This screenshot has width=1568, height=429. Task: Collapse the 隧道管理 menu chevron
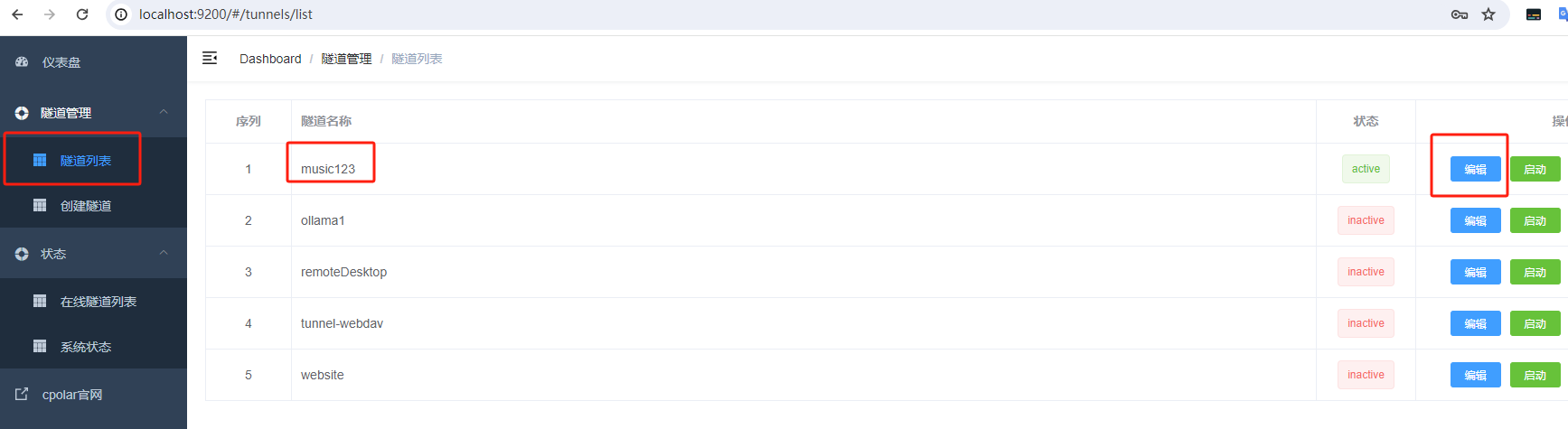(164, 112)
